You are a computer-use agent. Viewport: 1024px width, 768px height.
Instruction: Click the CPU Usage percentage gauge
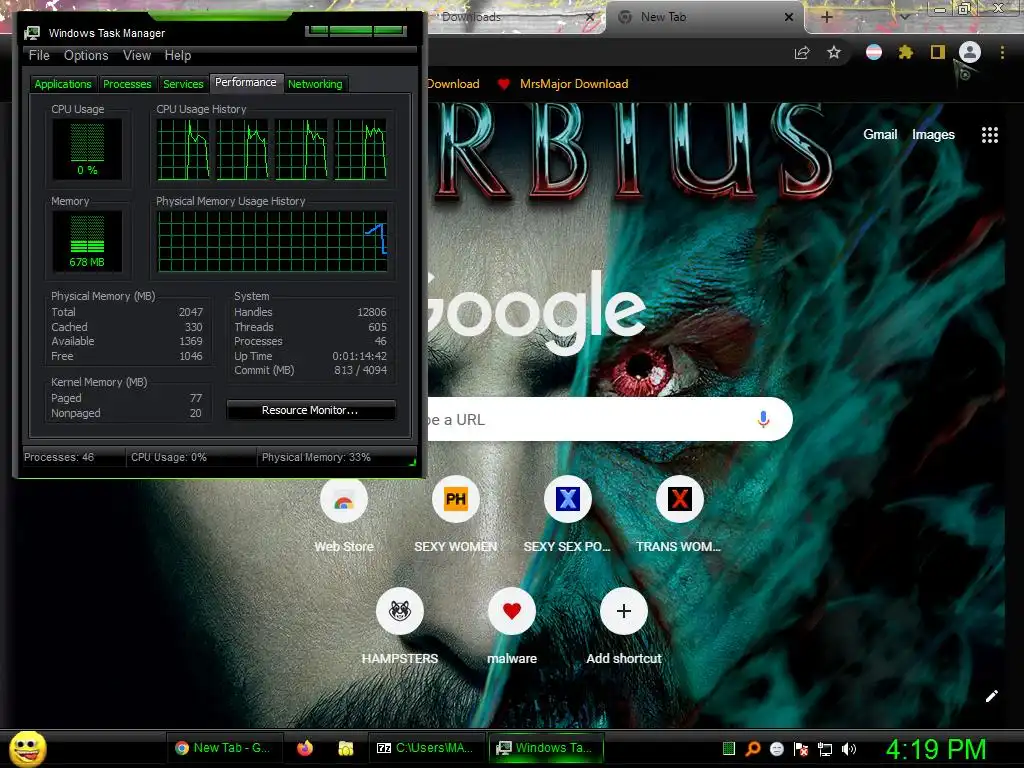coord(88,150)
